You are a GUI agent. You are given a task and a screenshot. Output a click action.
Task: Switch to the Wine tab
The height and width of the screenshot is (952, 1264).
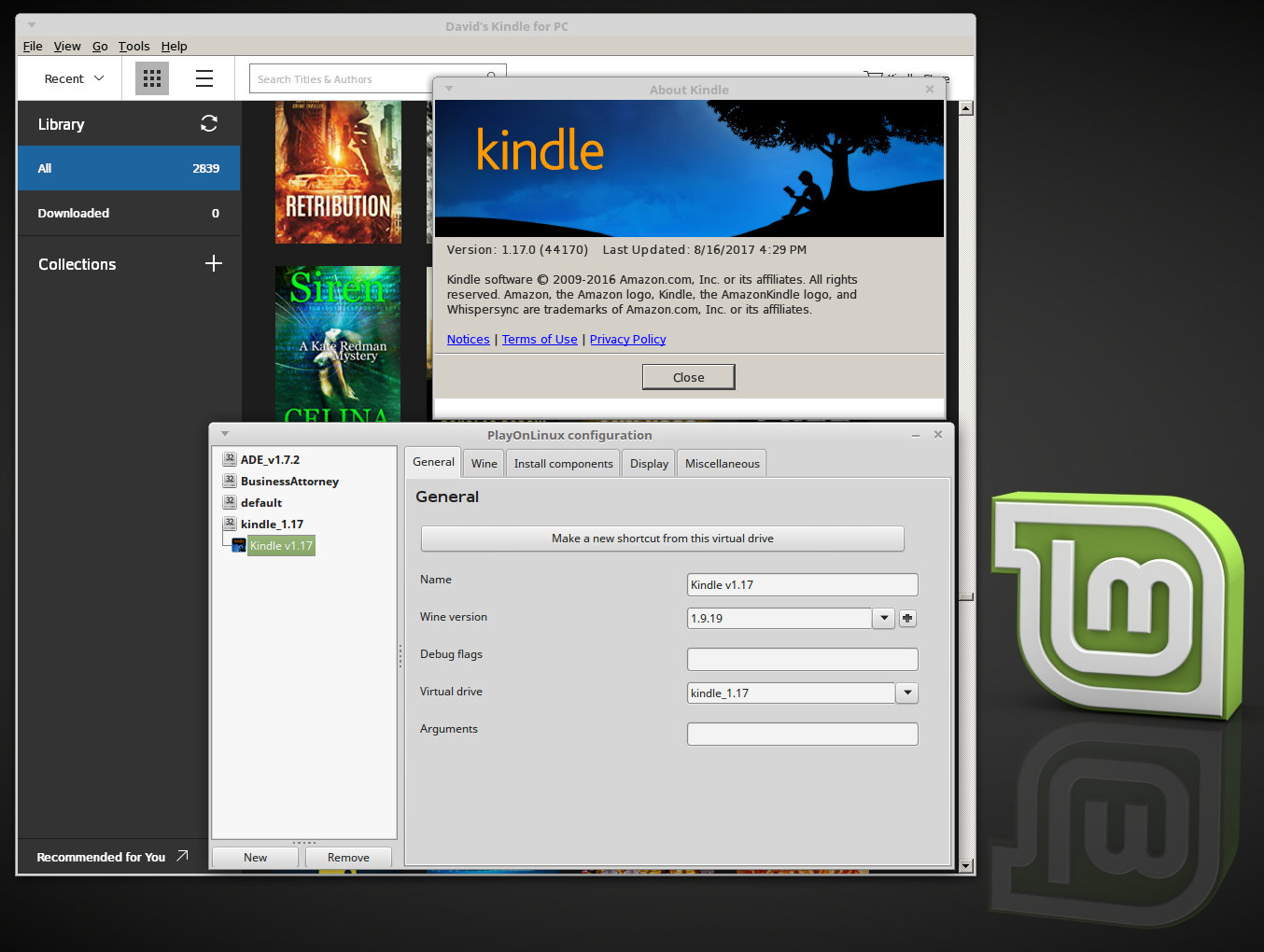[484, 463]
